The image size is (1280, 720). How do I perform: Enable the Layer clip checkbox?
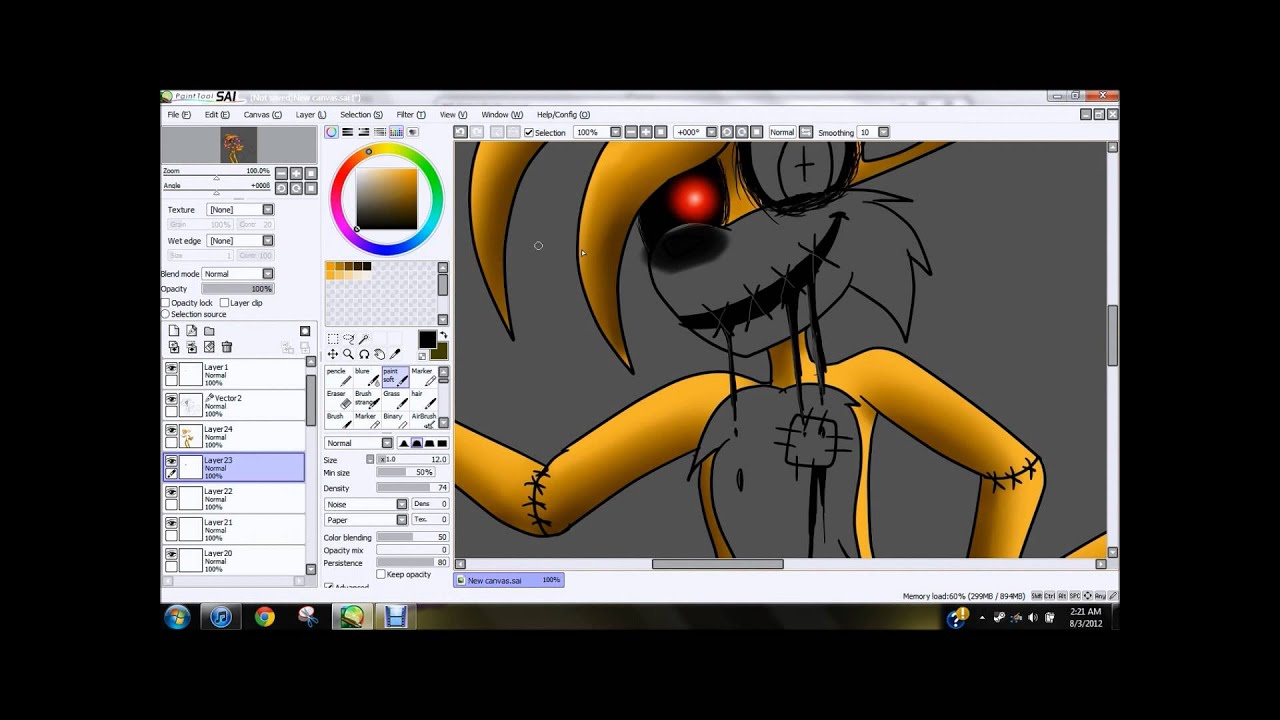[x=225, y=303]
